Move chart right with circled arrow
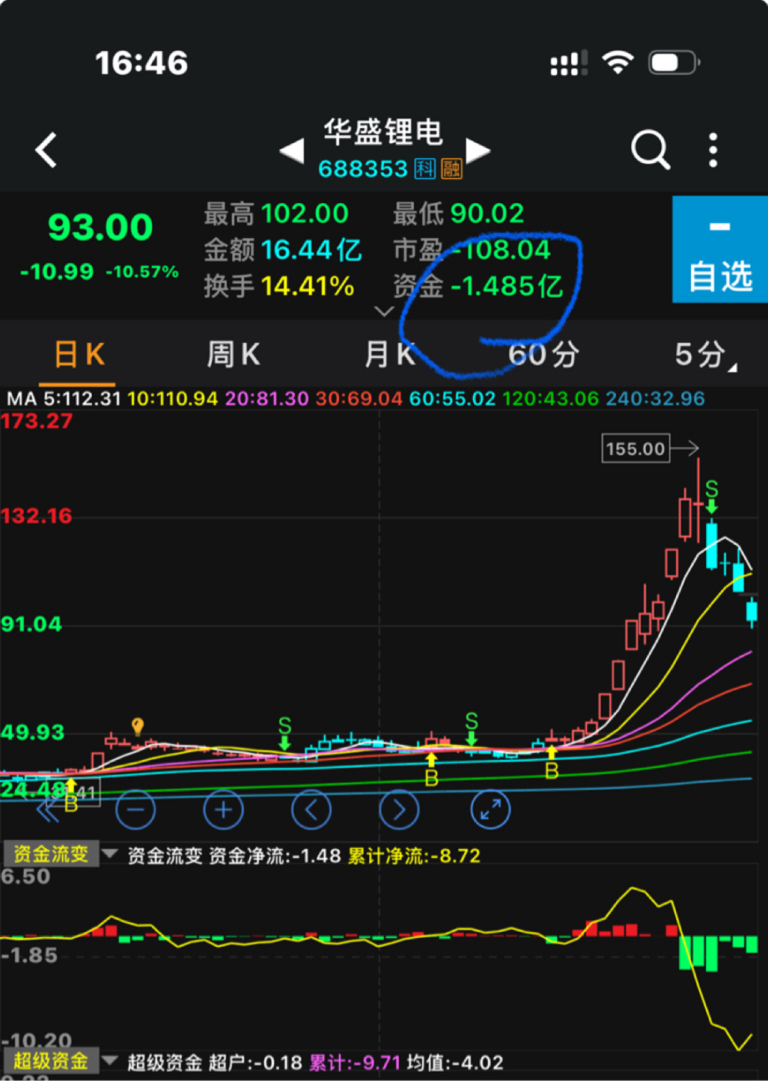Viewport: 768px width, 1081px height. pos(399,809)
